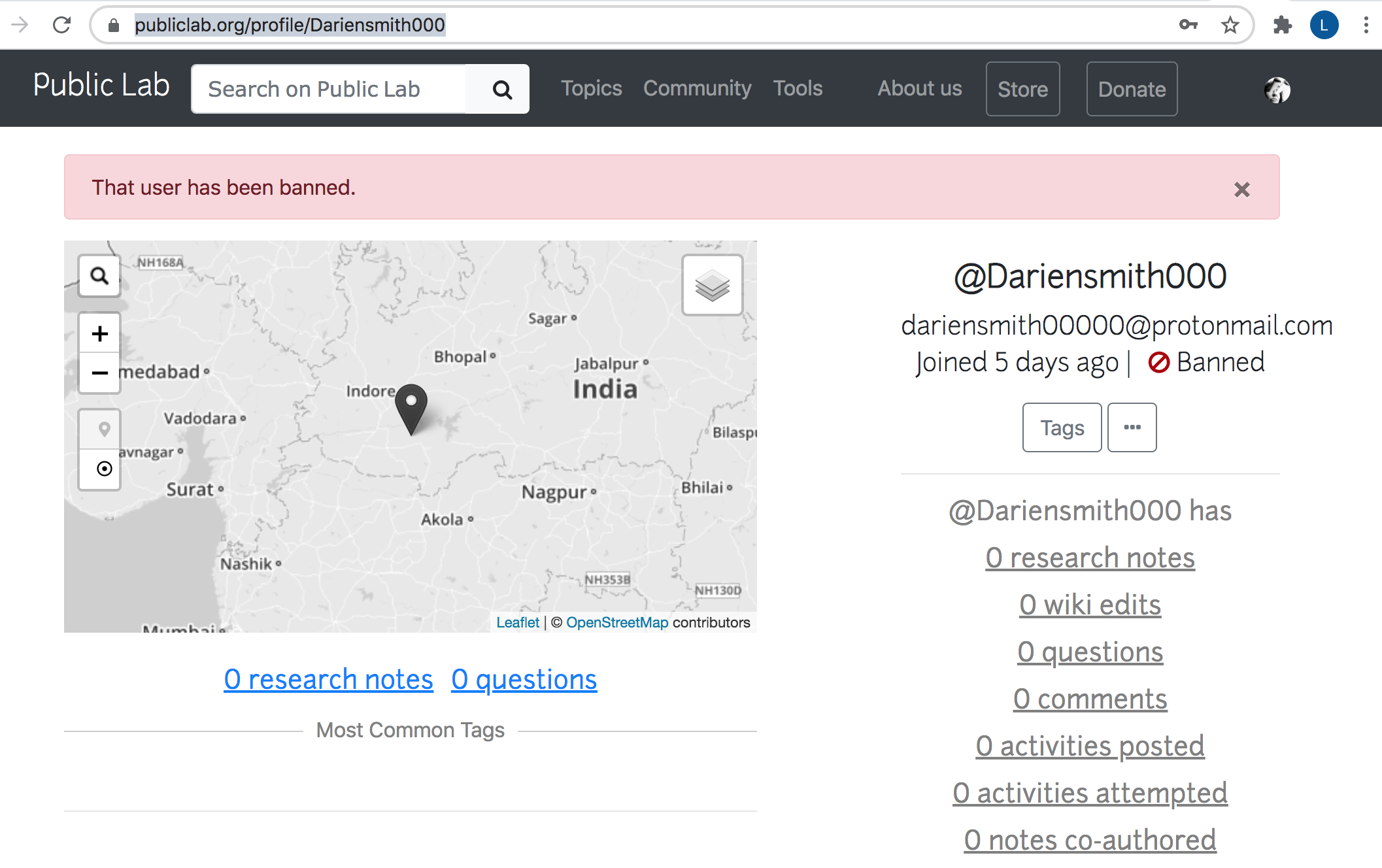Expand the three-dots more options button
The width and height of the screenshot is (1382, 868).
point(1132,427)
